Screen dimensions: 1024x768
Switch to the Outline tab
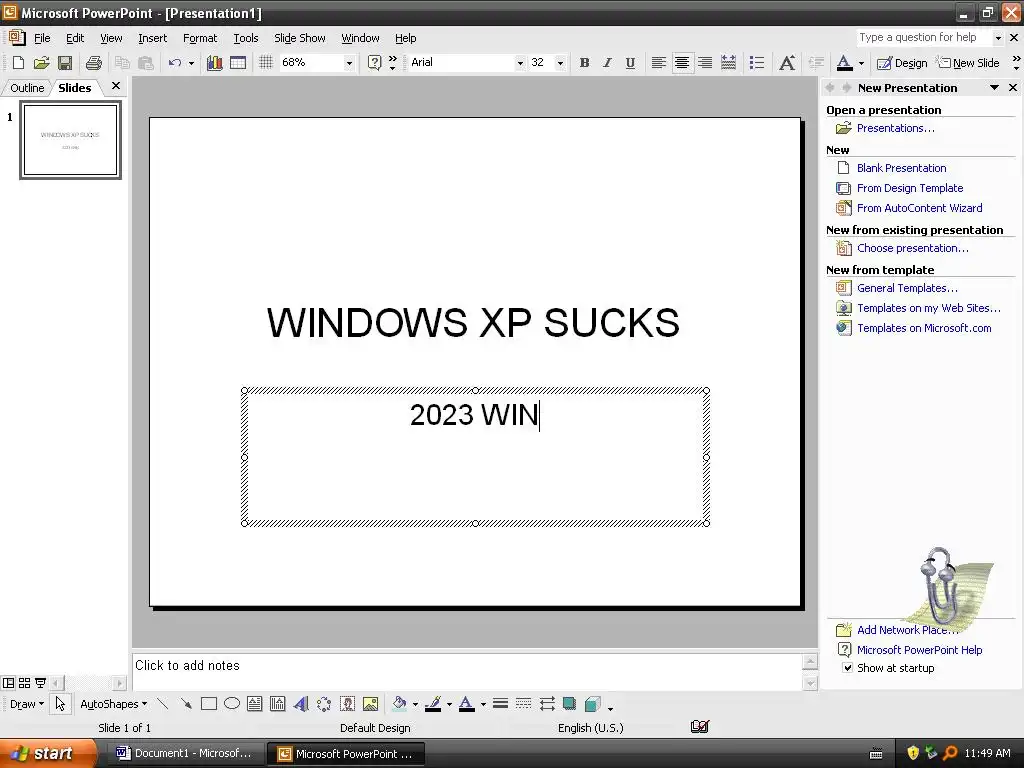point(27,88)
